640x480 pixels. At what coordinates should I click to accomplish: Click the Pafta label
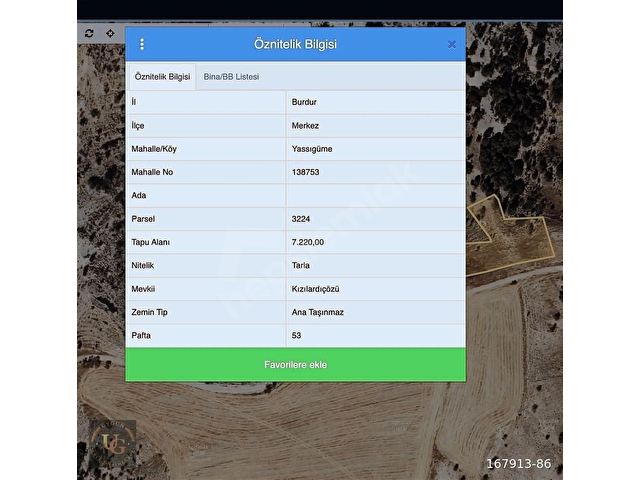[141, 336]
